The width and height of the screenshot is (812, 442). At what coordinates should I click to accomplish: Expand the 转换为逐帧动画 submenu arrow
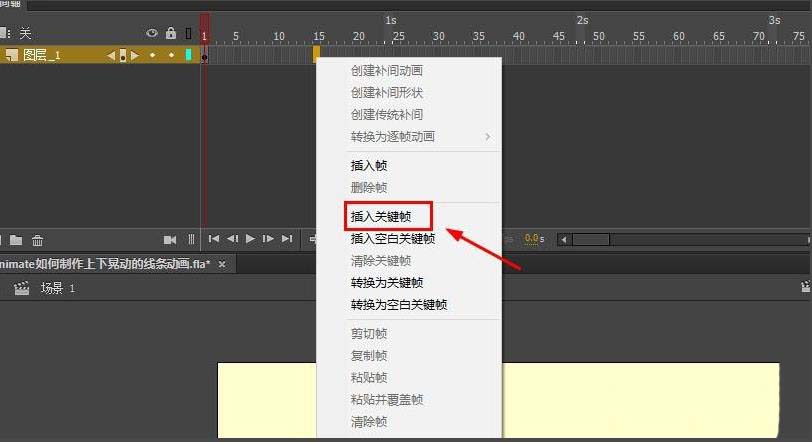click(x=487, y=137)
